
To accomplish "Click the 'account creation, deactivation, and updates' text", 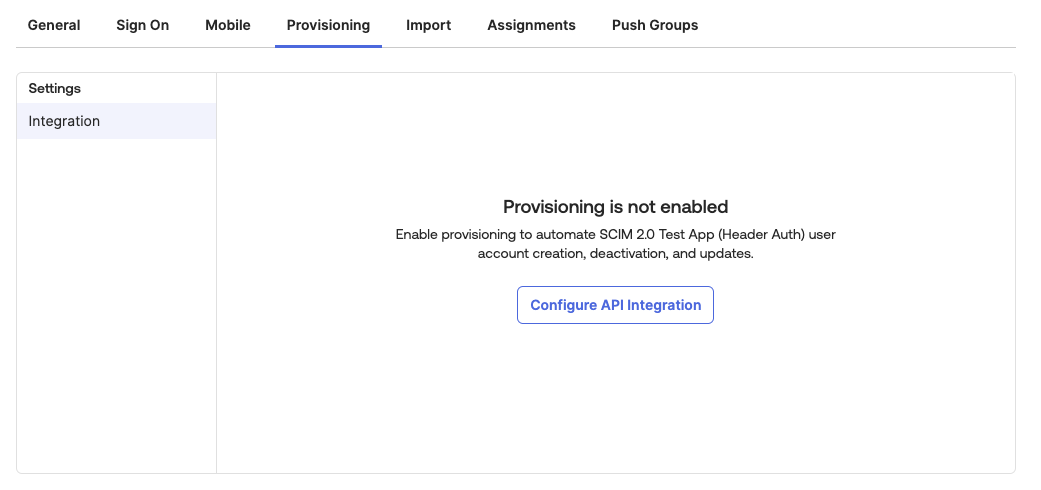I will [615, 254].
